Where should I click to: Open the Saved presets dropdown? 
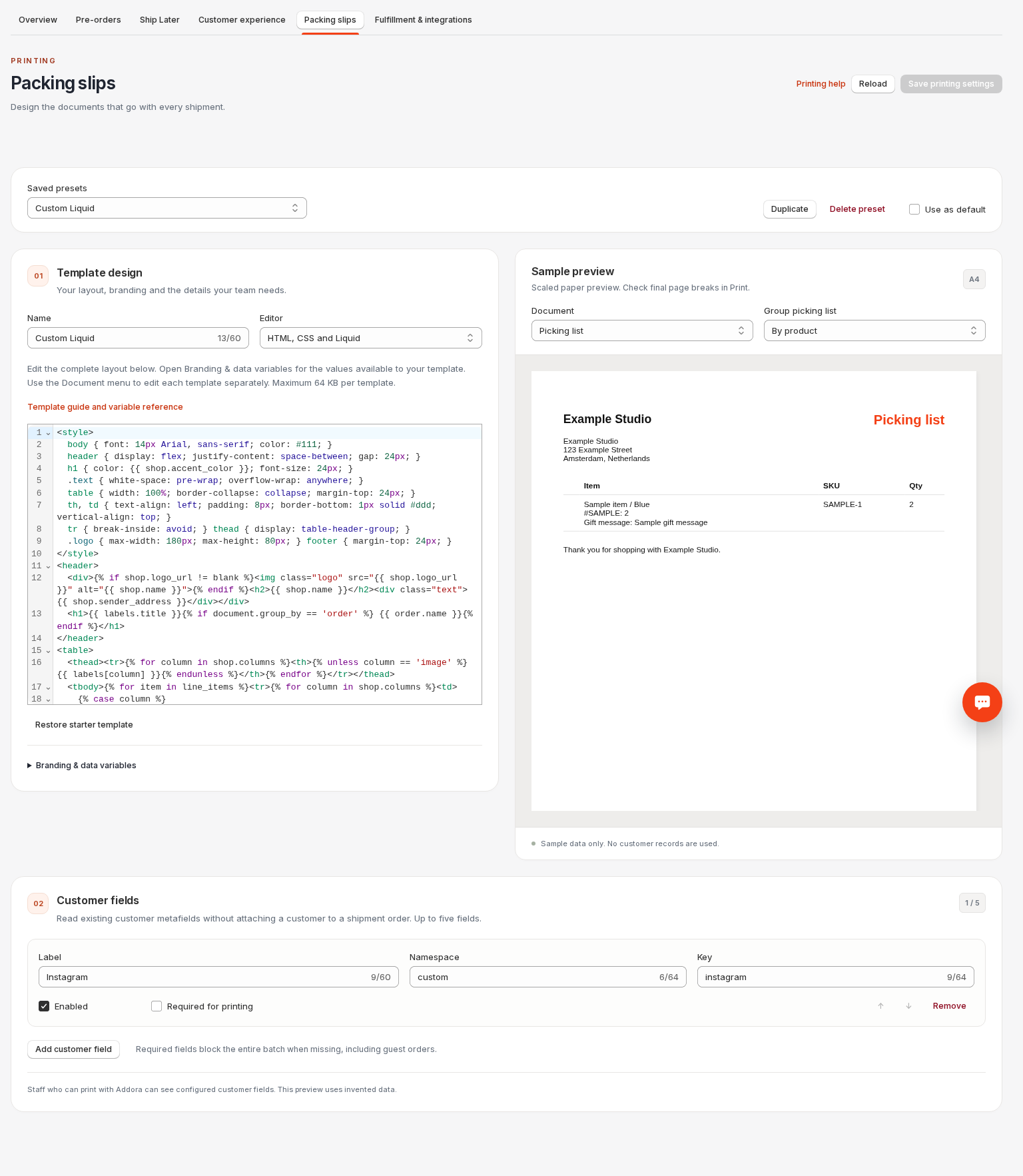click(x=167, y=208)
